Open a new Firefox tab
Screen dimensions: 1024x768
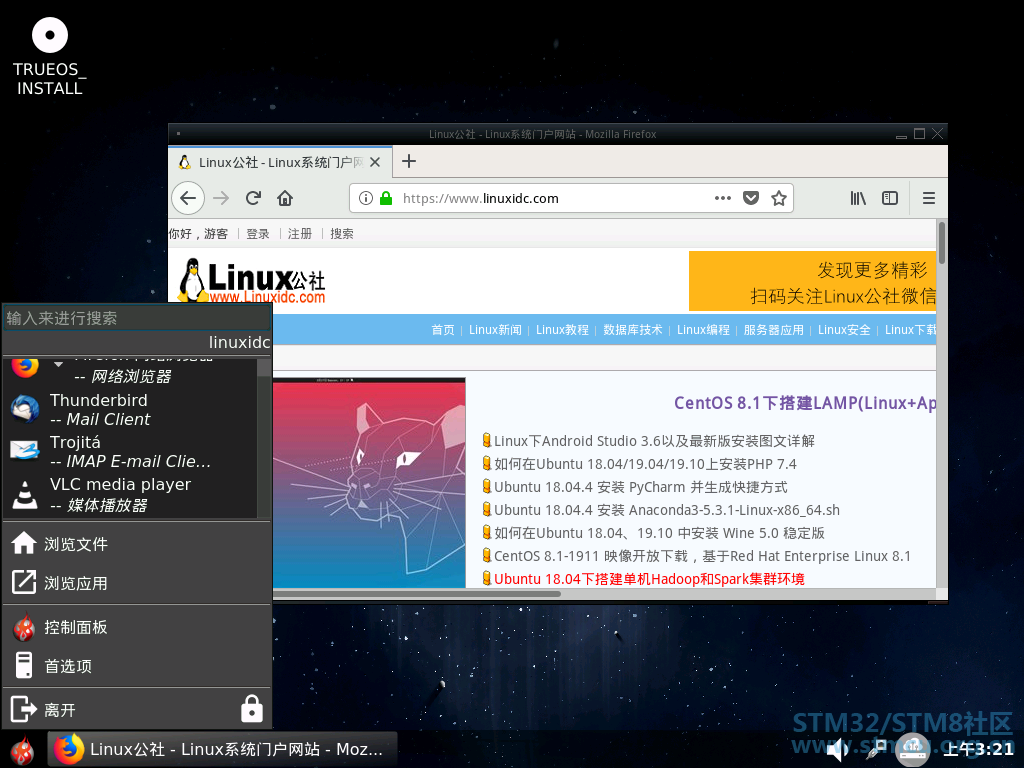coord(409,161)
